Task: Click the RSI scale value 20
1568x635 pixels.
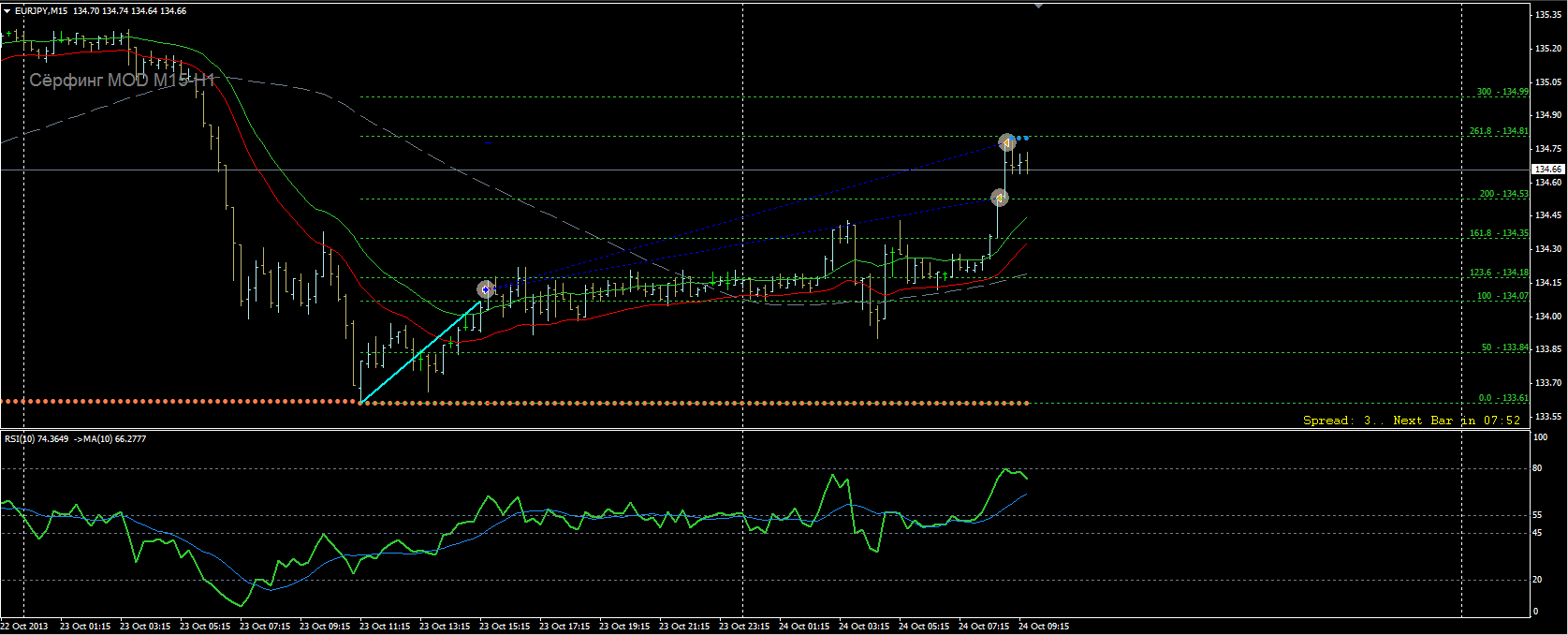Action: [1537, 580]
